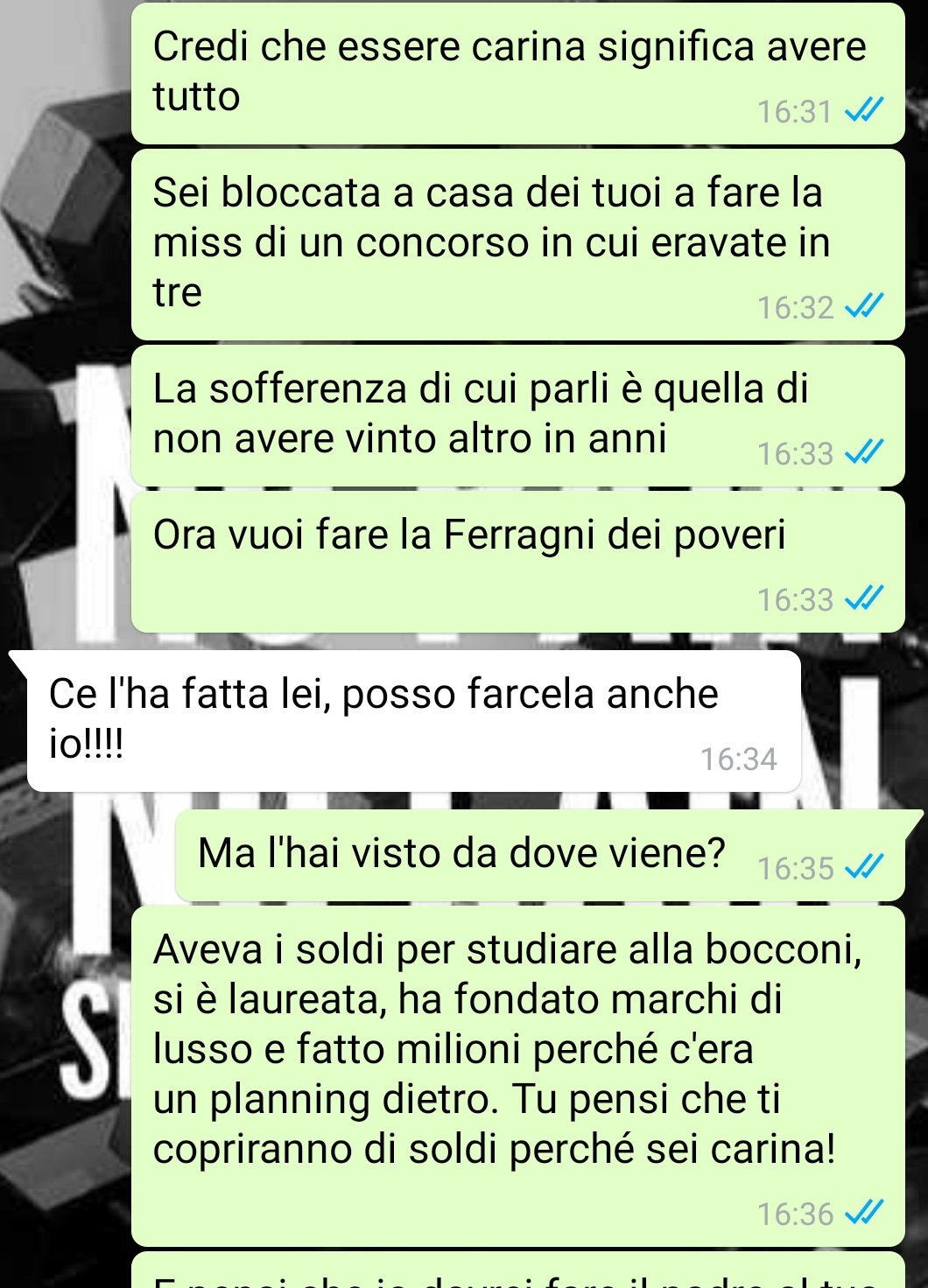Tap the blue double-check on 16:32 message
928x1288 pixels.
[864, 307]
